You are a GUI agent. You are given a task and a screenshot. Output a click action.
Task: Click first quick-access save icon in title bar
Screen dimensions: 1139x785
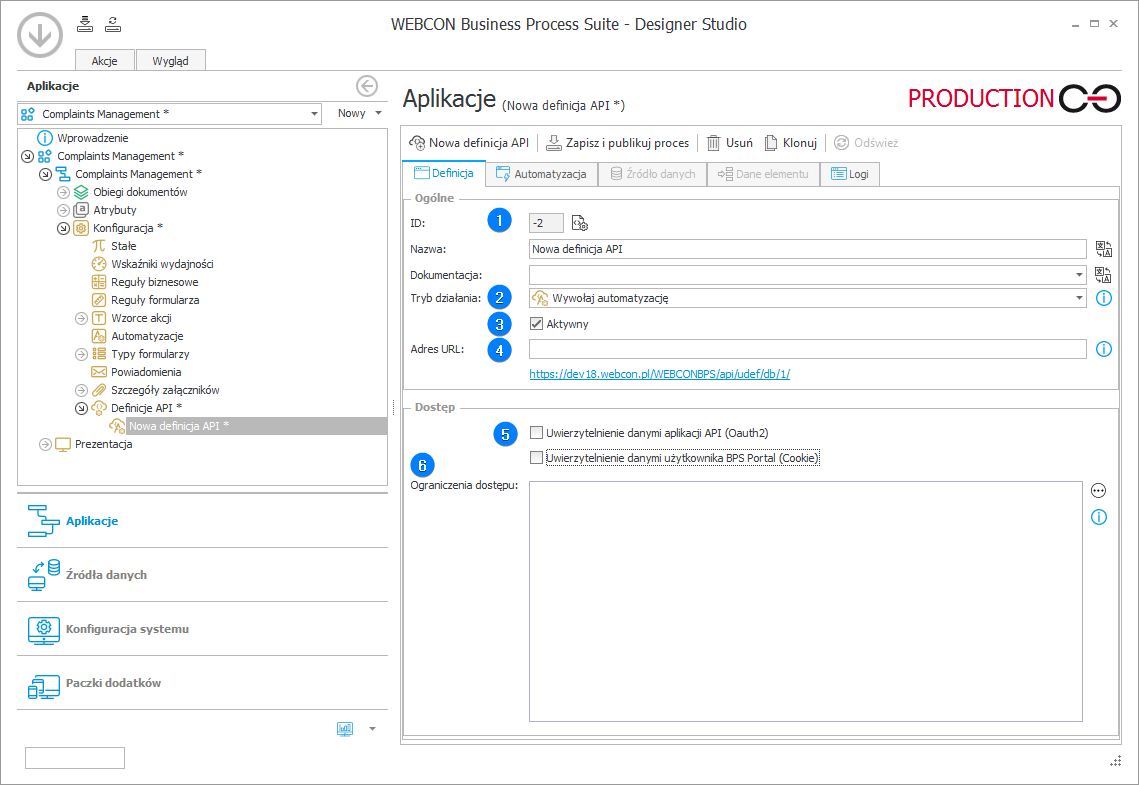click(85, 24)
